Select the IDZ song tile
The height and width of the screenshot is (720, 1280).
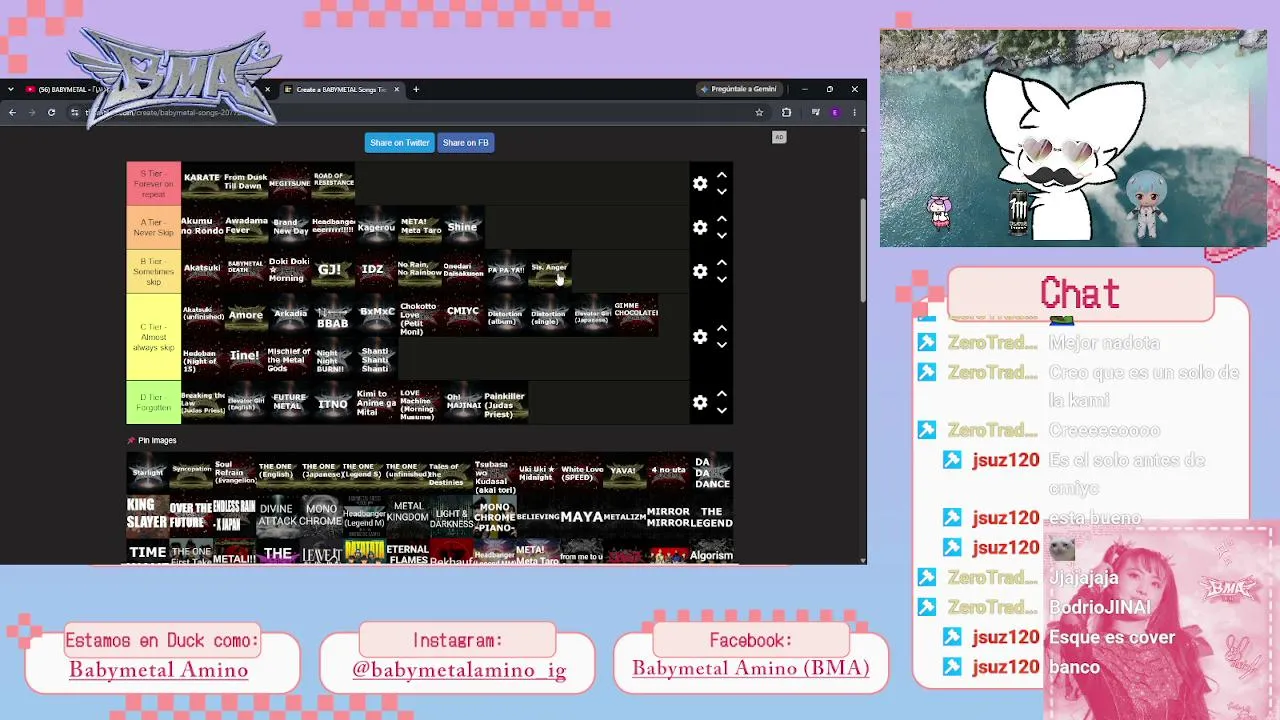[x=376, y=271]
